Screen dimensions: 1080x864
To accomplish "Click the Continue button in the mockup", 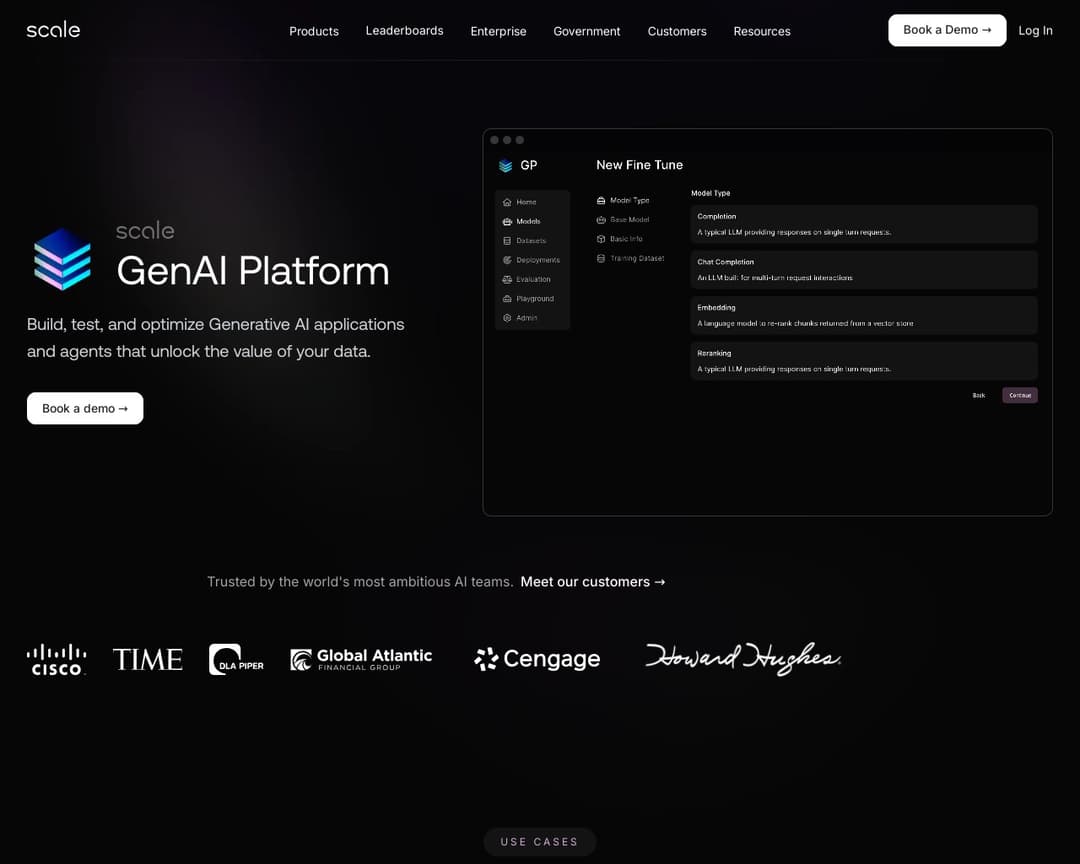I will tap(1019, 395).
